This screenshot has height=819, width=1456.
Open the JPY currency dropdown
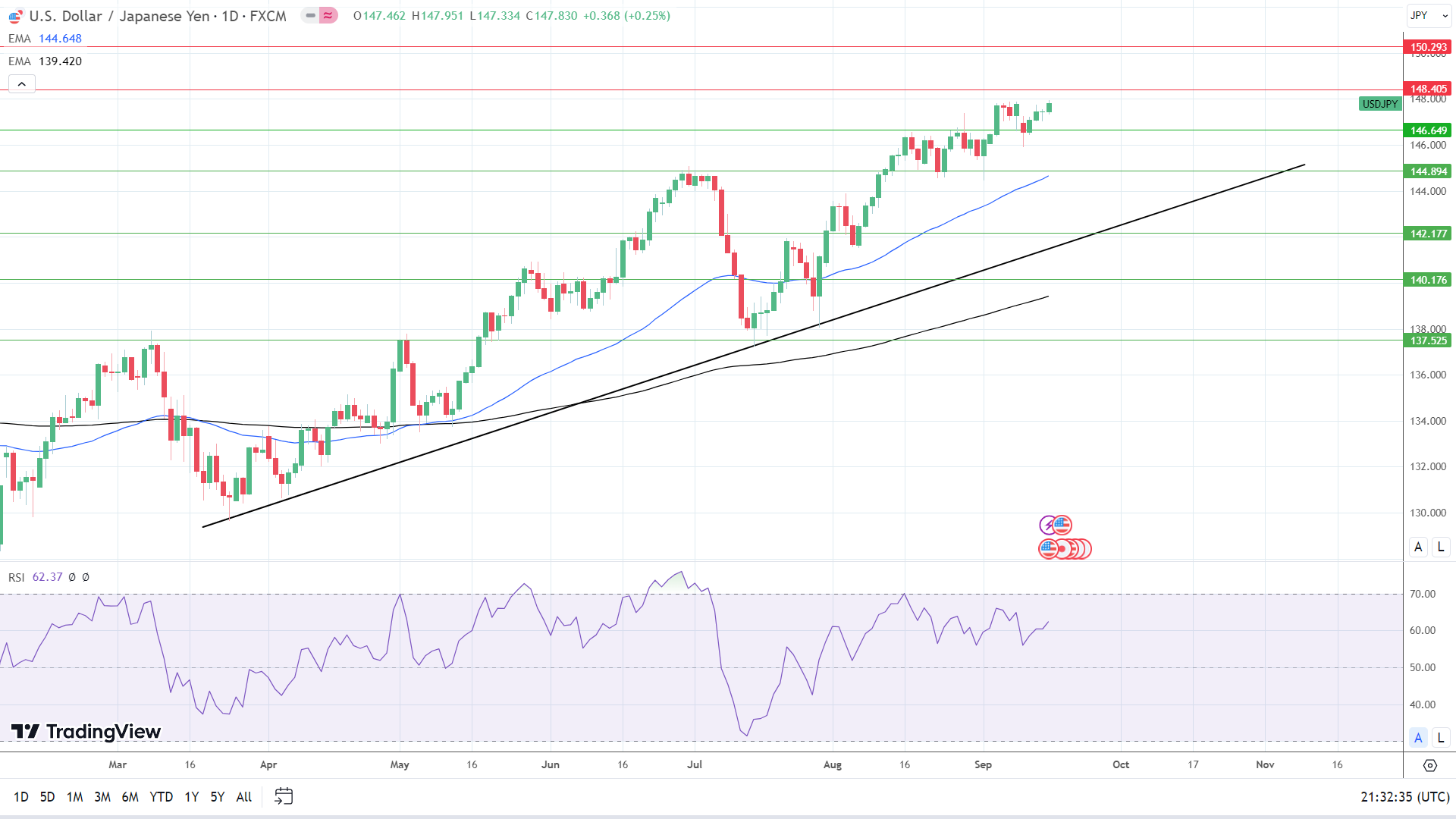[1429, 15]
